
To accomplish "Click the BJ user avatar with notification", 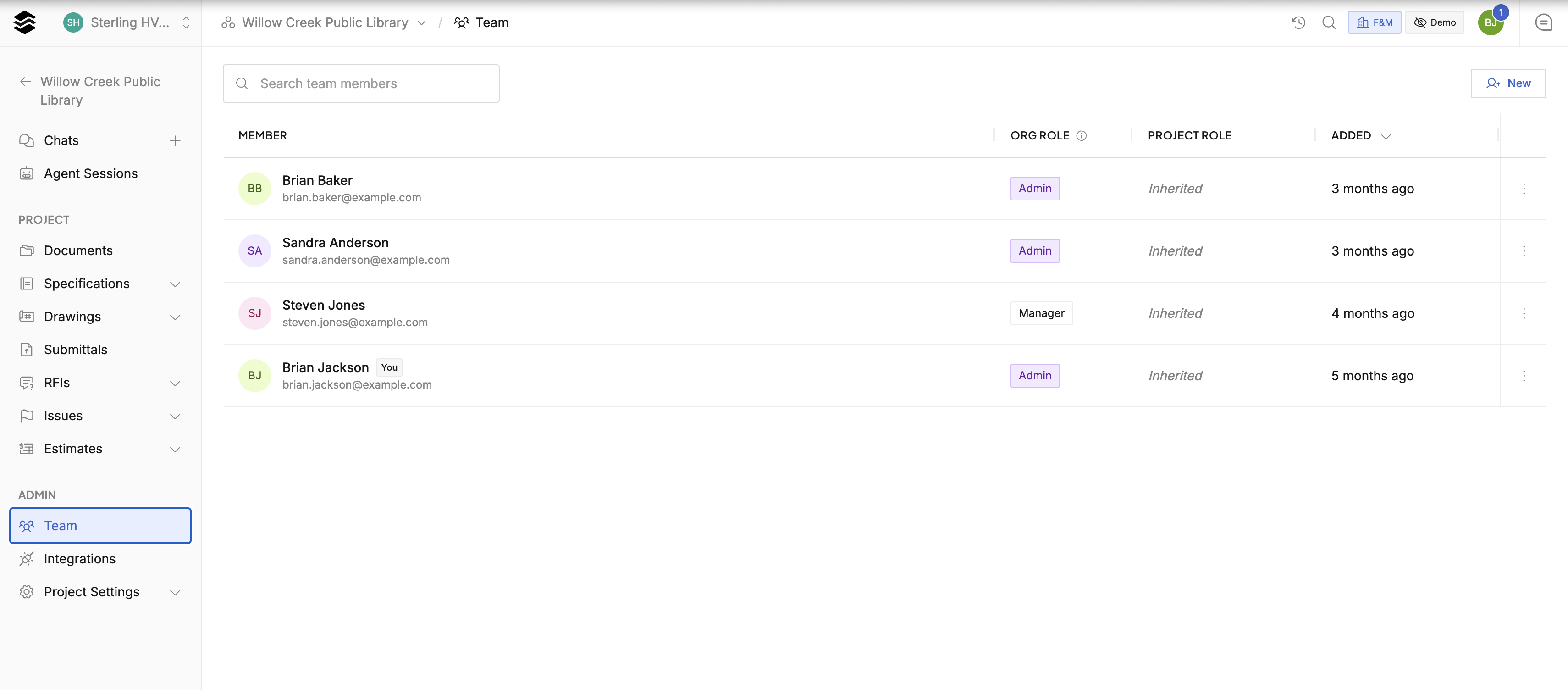I will [1491, 22].
